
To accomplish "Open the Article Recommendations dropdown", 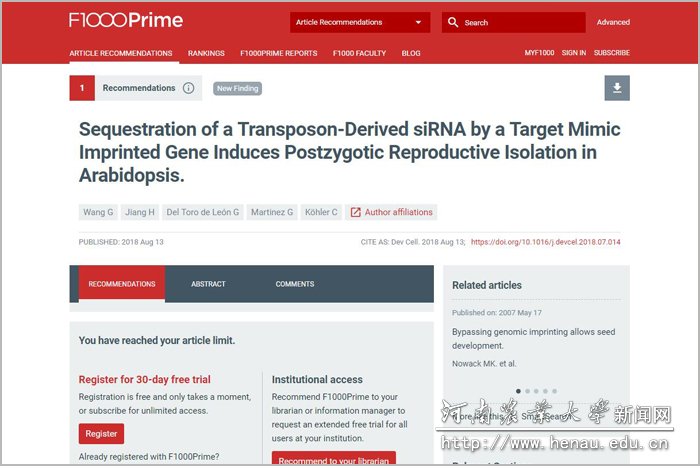I will [360, 22].
